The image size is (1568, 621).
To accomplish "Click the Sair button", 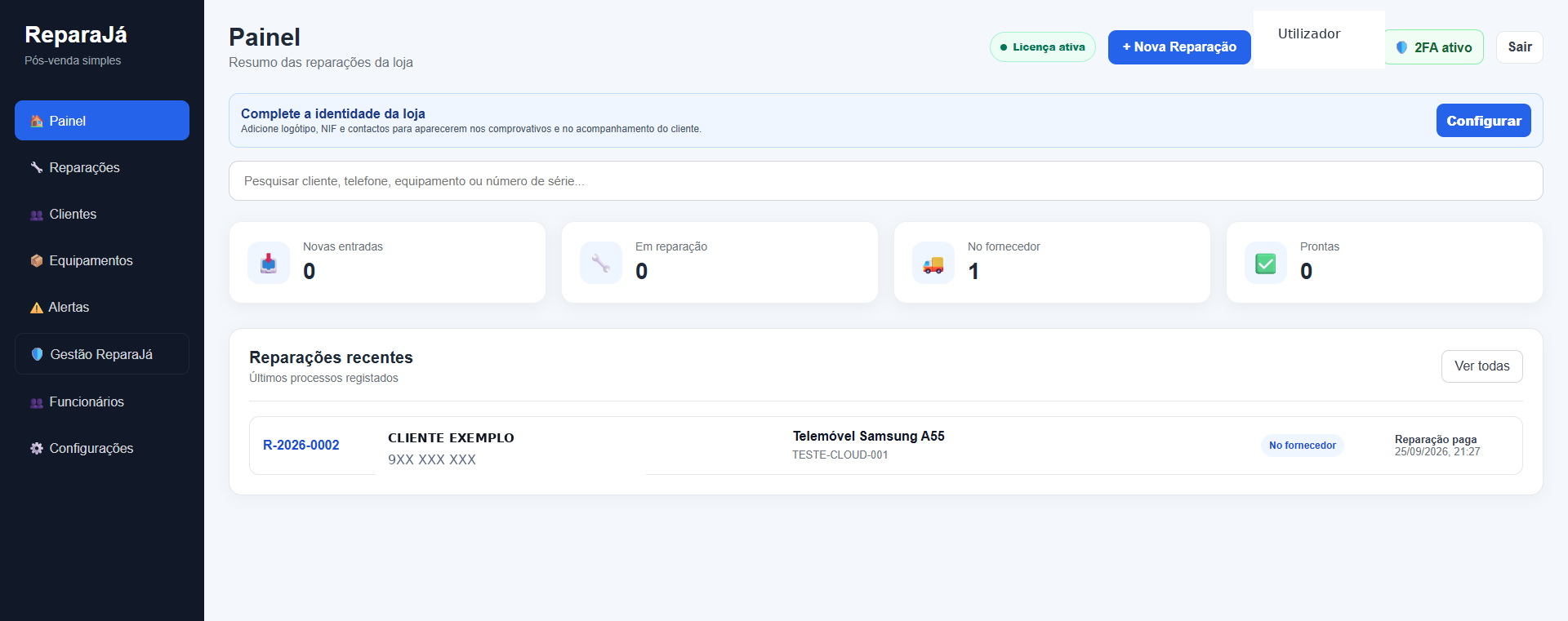I will click(x=1520, y=47).
